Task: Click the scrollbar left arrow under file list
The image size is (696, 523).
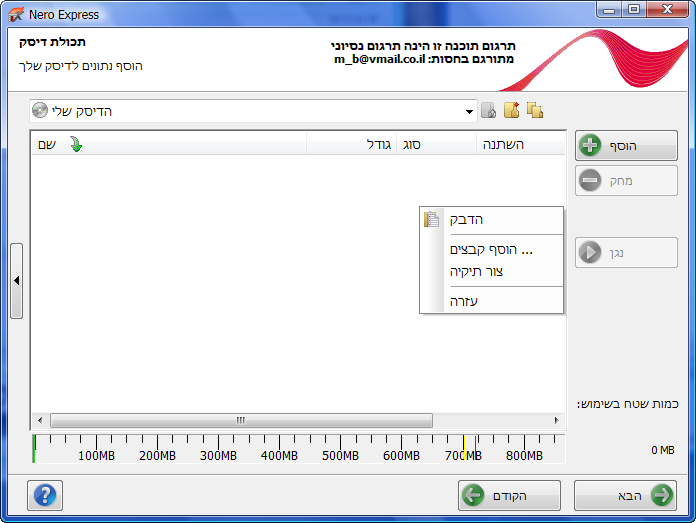Action: [40, 420]
